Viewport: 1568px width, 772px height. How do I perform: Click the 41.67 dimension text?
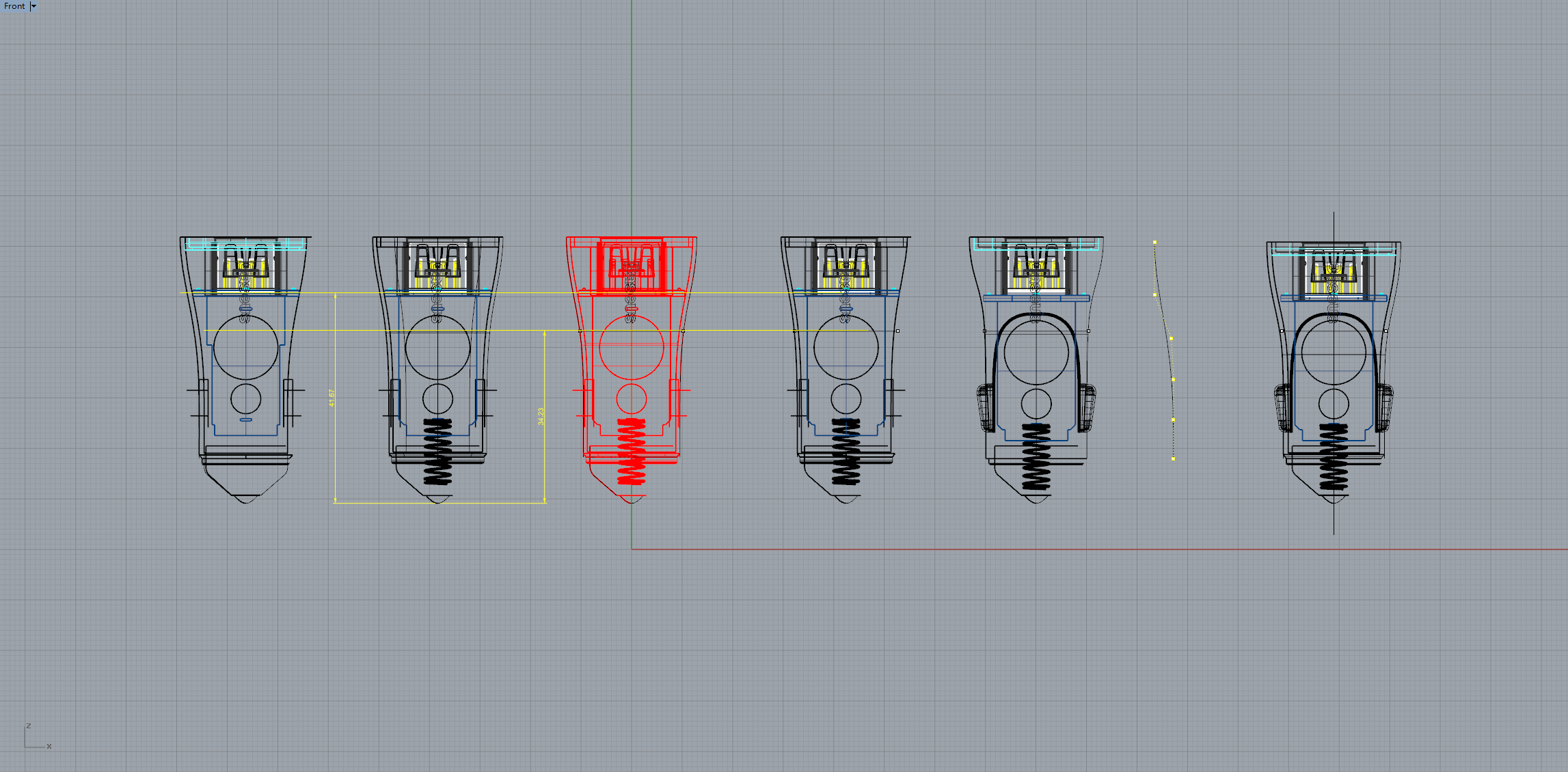[332, 398]
